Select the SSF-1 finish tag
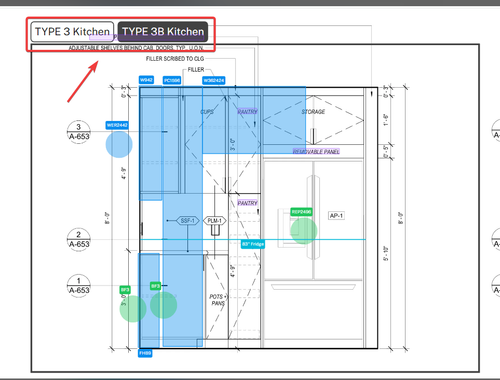 [x=187, y=221]
